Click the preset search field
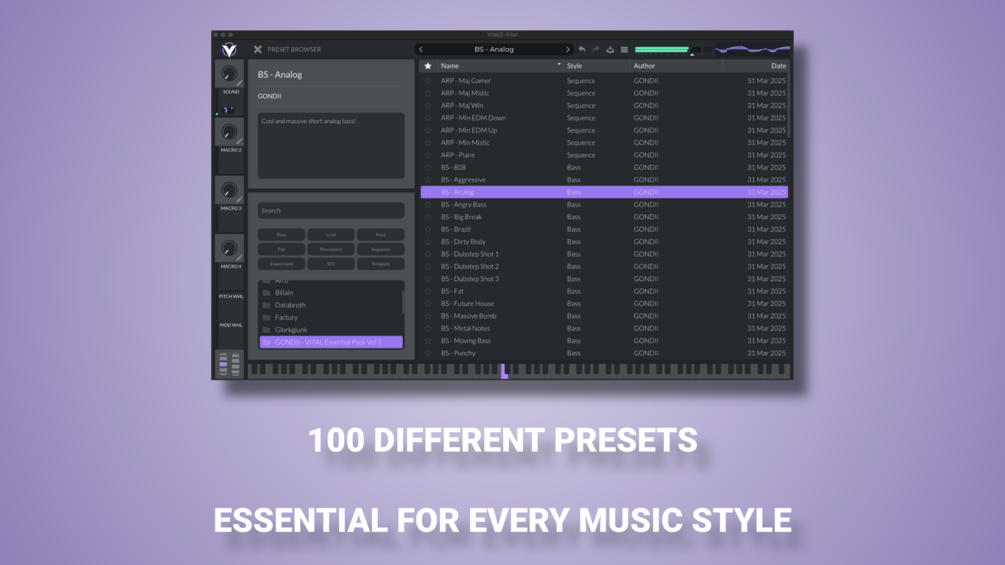This screenshot has height=565, width=1005. coord(331,210)
